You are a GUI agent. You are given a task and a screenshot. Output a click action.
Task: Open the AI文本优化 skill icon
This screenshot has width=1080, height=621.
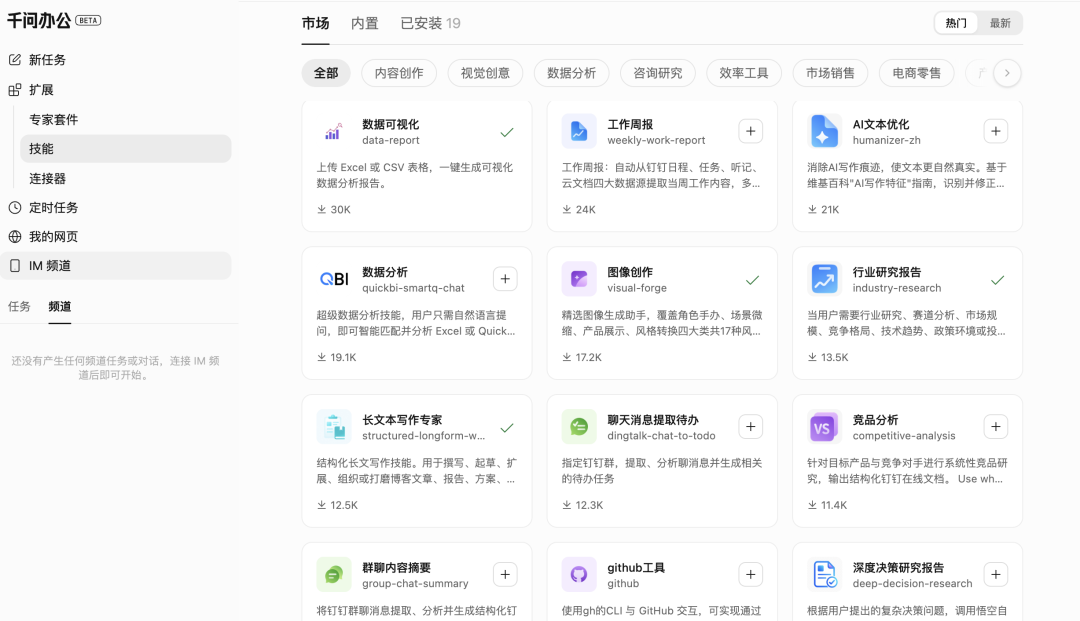[824, 131]
